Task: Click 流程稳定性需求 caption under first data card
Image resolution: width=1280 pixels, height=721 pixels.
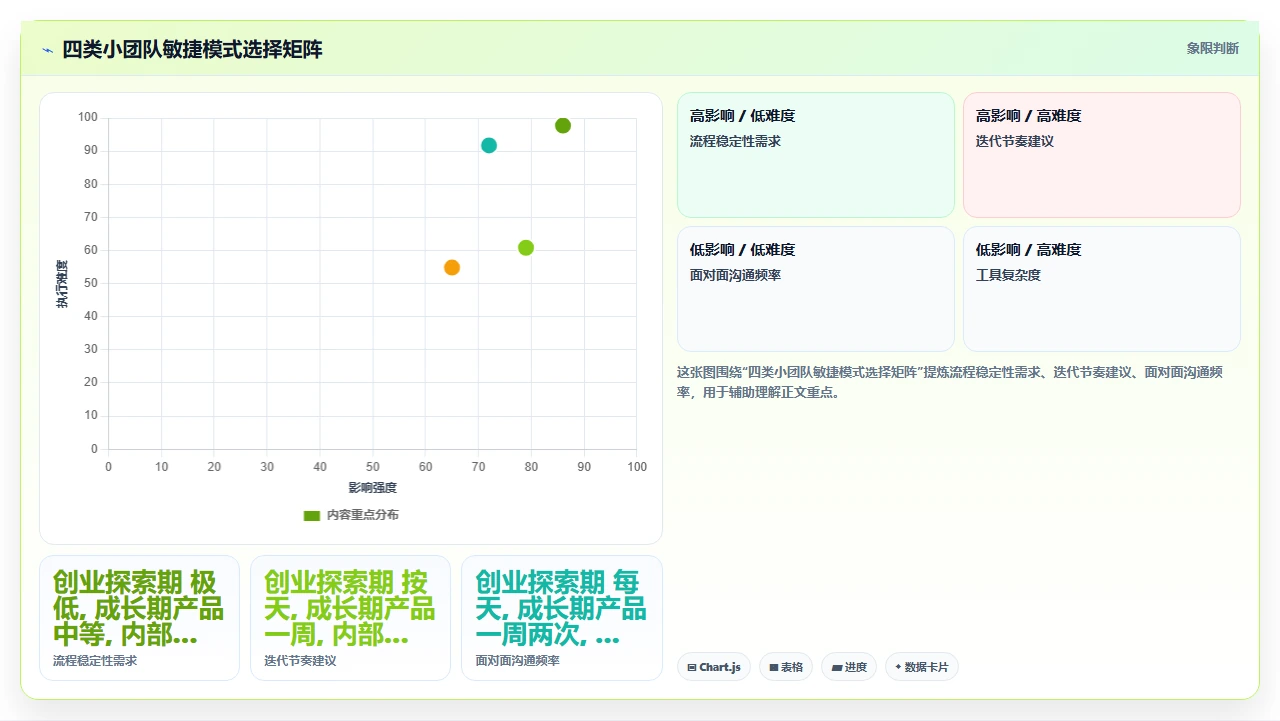Action: pos(95,661)
